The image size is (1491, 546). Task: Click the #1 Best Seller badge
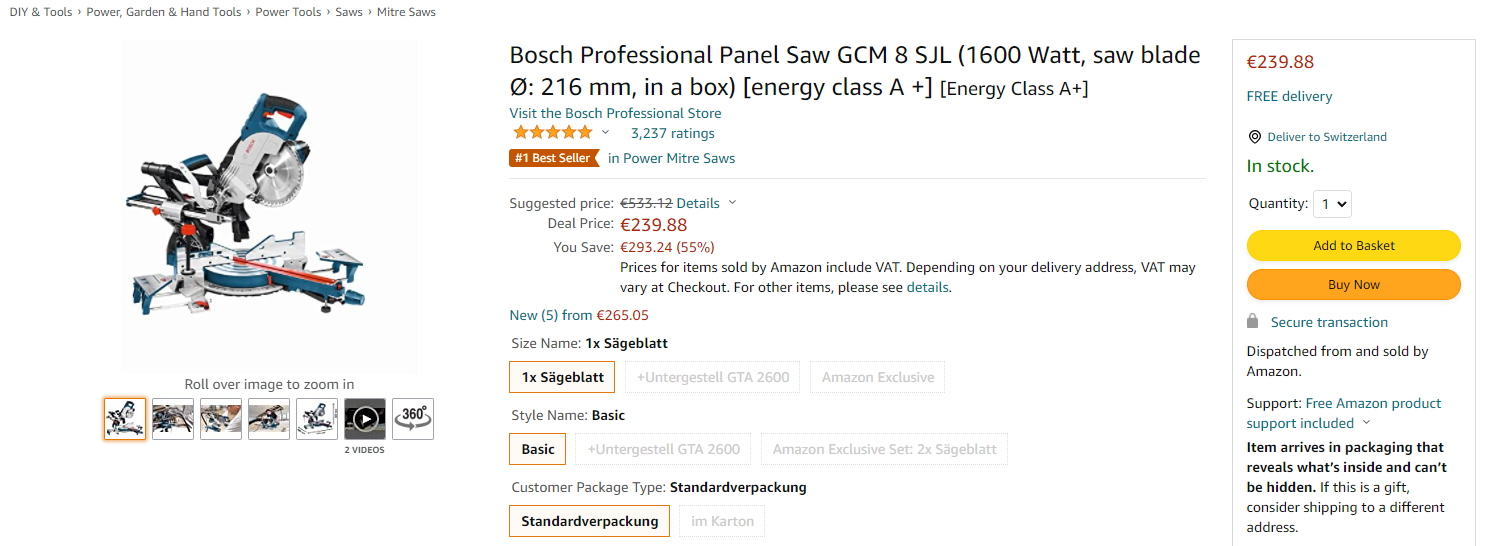coord(553,158)
